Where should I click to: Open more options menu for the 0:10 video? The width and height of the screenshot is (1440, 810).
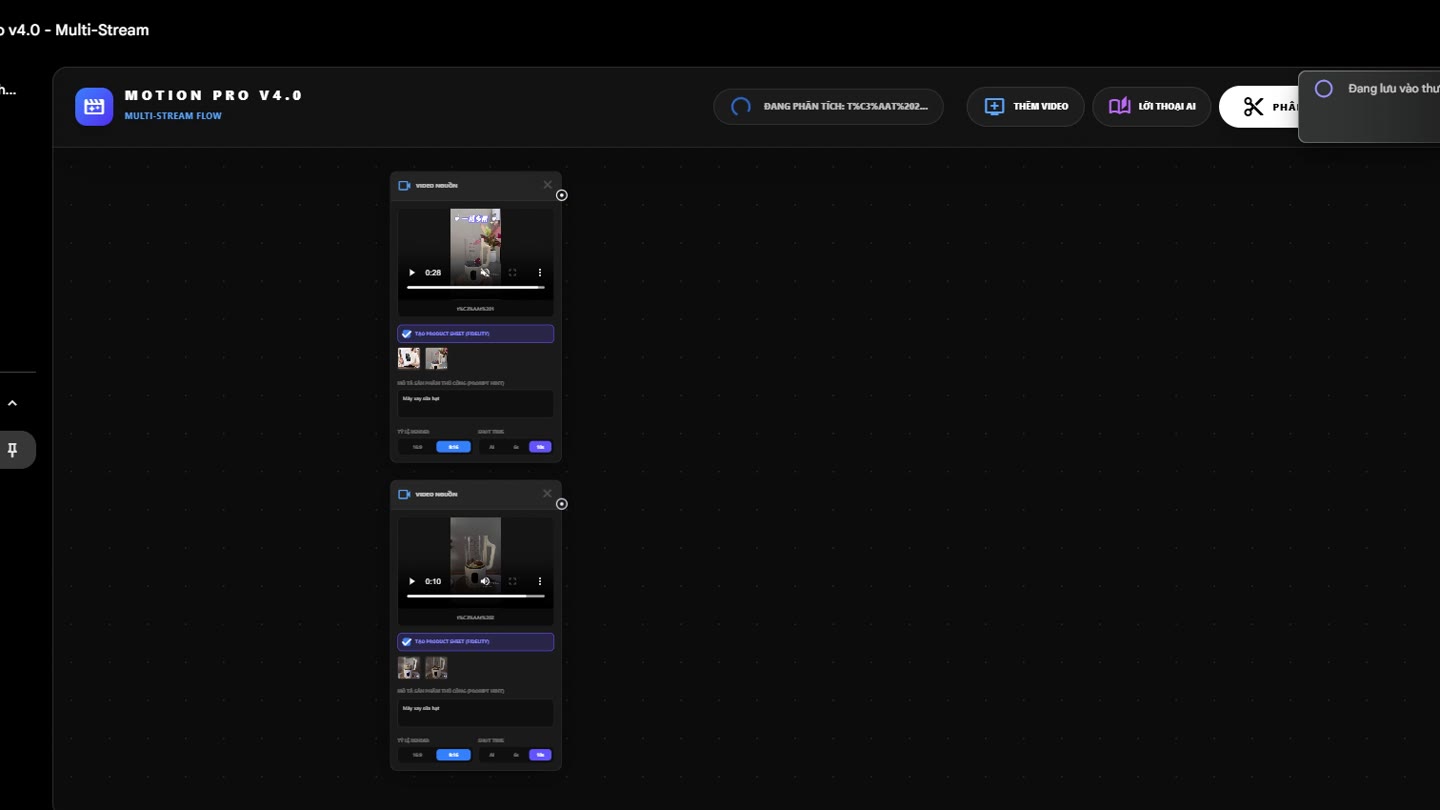click(x=540, y=581)
